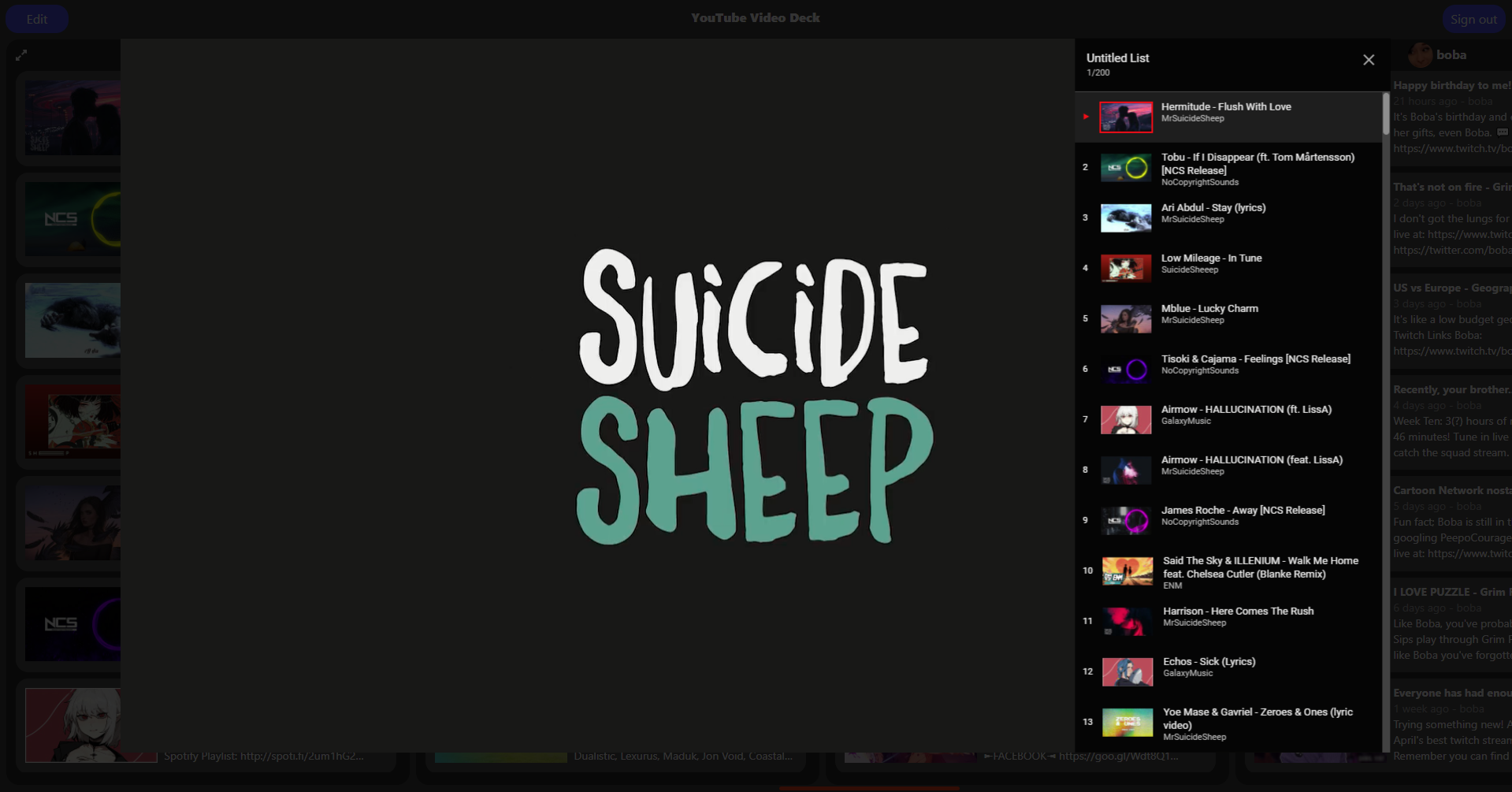
Task: Open Echos - Sick thumbnail
Action: (1127, 672)
